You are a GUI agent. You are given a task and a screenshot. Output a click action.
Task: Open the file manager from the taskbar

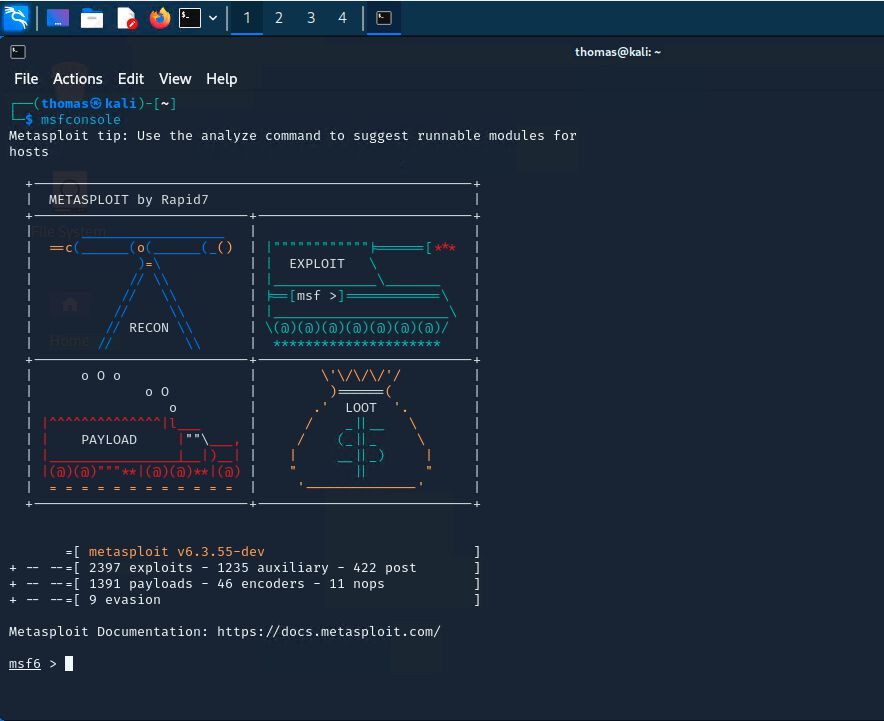coord(91,17)
